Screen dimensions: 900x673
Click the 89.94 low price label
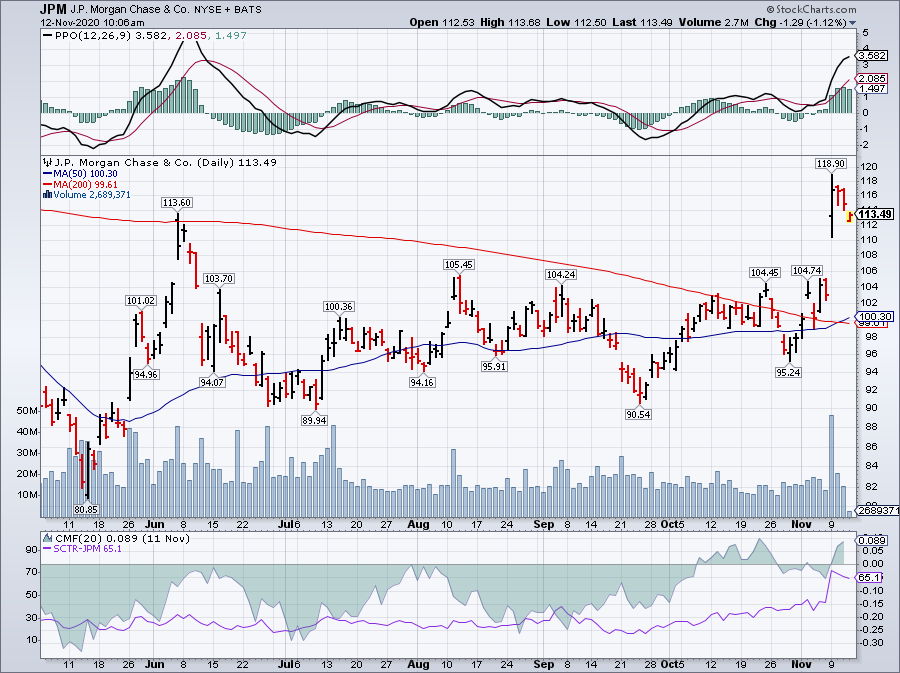(x=314, y=420)
